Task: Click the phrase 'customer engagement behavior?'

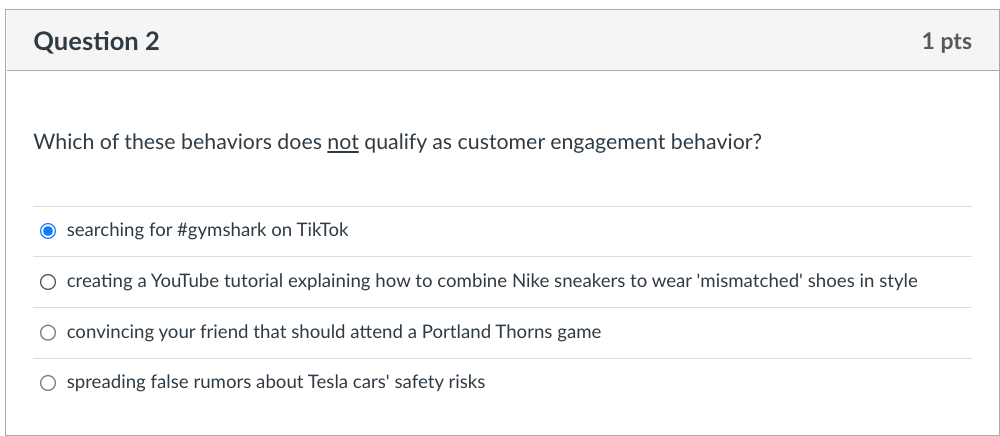Action: pyautogui.click(x=609, y=142)
